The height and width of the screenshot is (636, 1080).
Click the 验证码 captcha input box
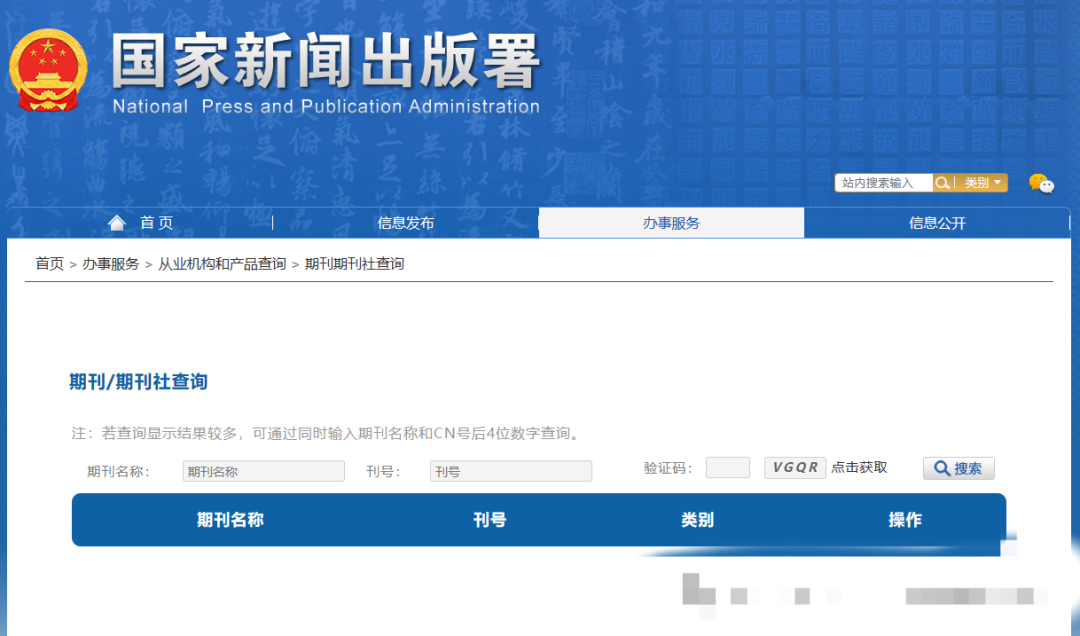(728, 468)
